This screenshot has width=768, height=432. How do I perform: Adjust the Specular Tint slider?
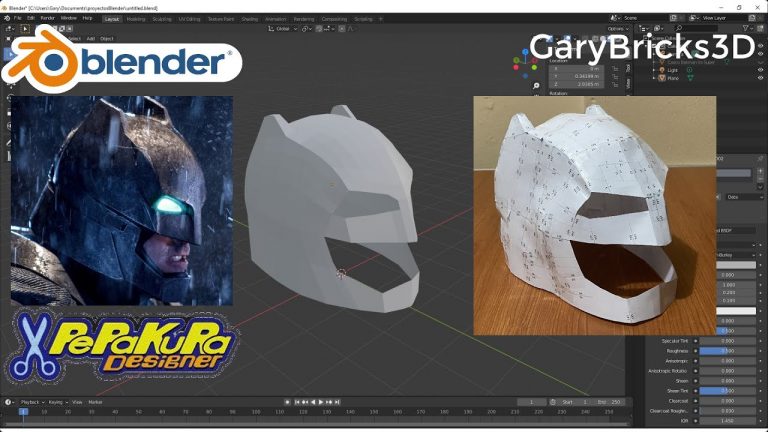click(x=727, y=341)
